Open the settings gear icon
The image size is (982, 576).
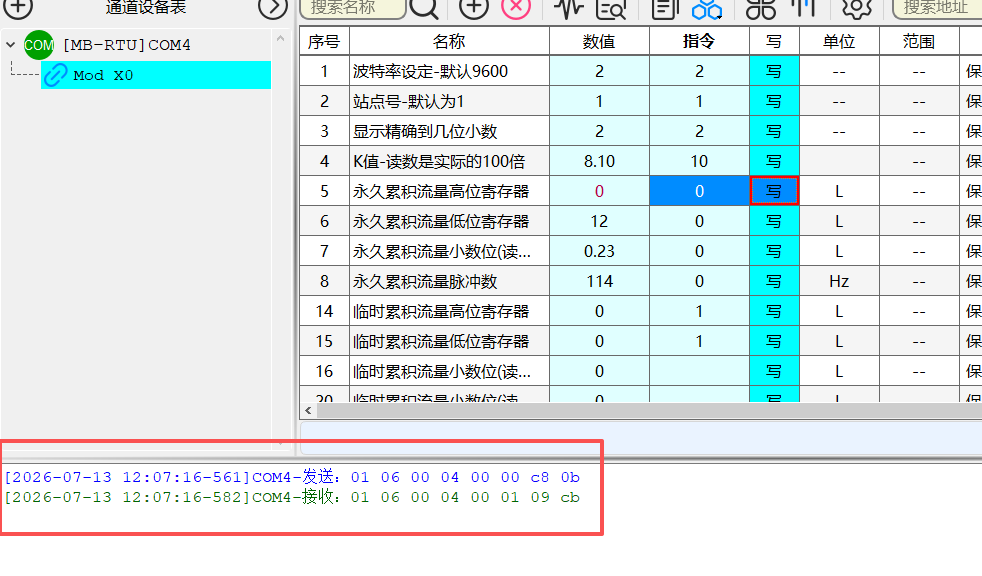(x=857, y=8)
